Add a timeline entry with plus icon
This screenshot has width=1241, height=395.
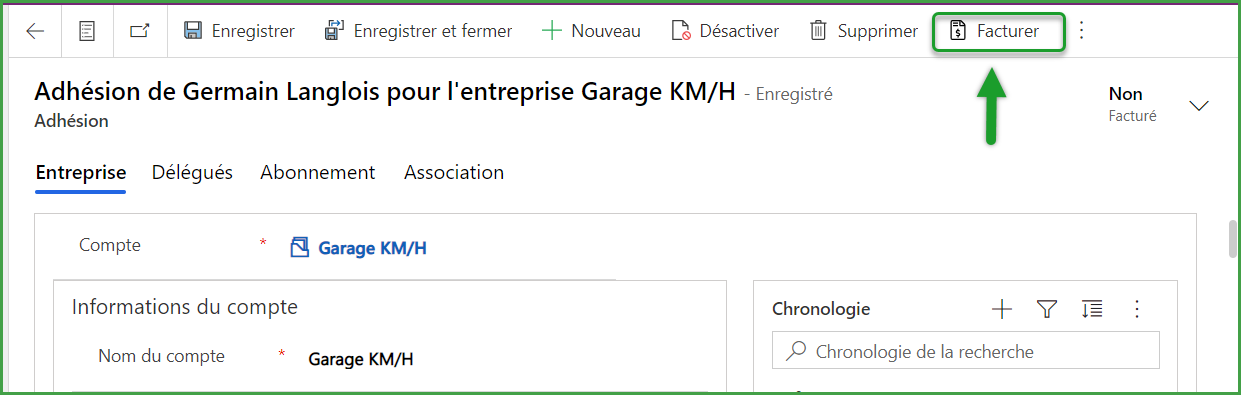(x=1002, y=309)
